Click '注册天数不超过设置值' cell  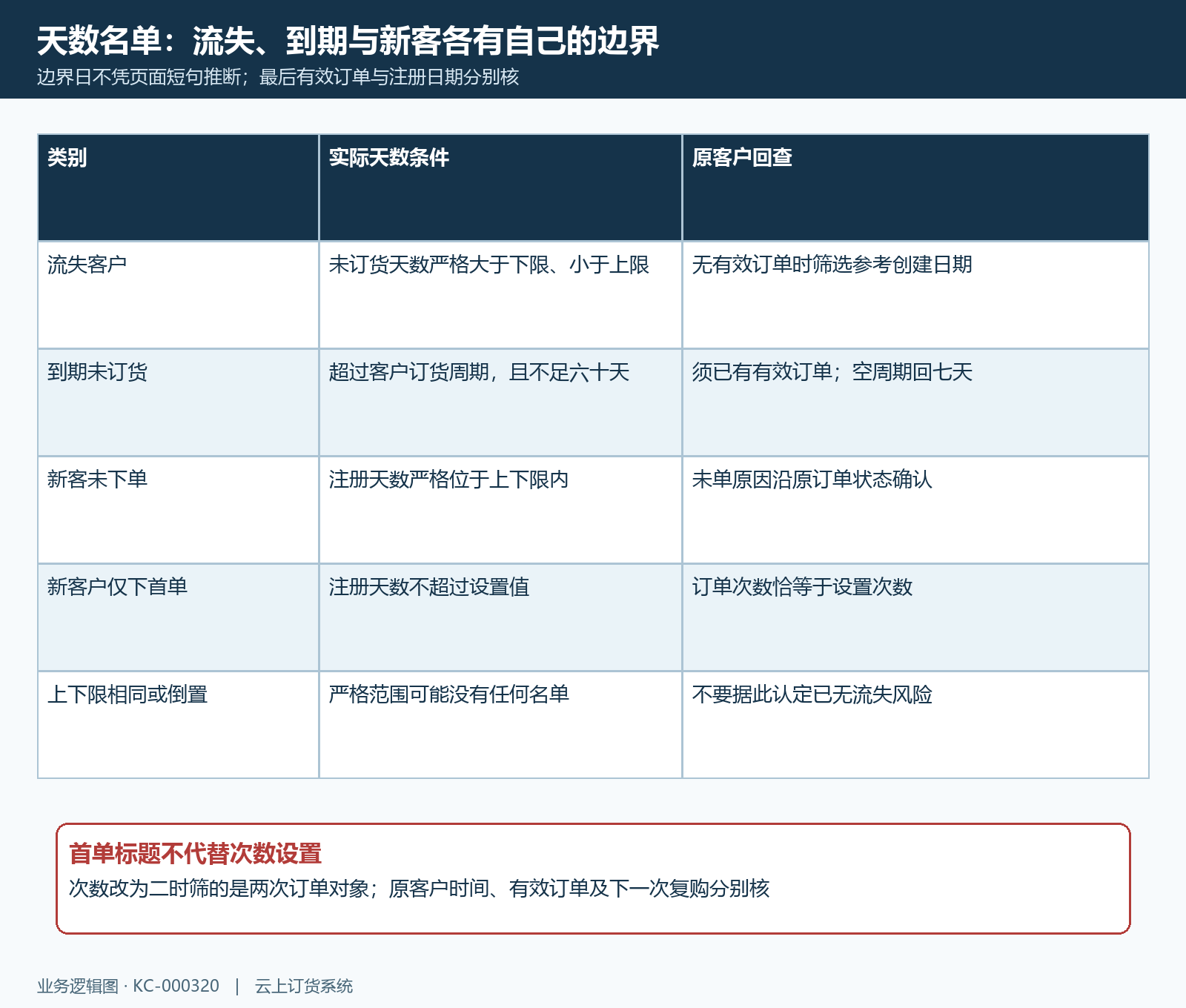click(500, 617)
